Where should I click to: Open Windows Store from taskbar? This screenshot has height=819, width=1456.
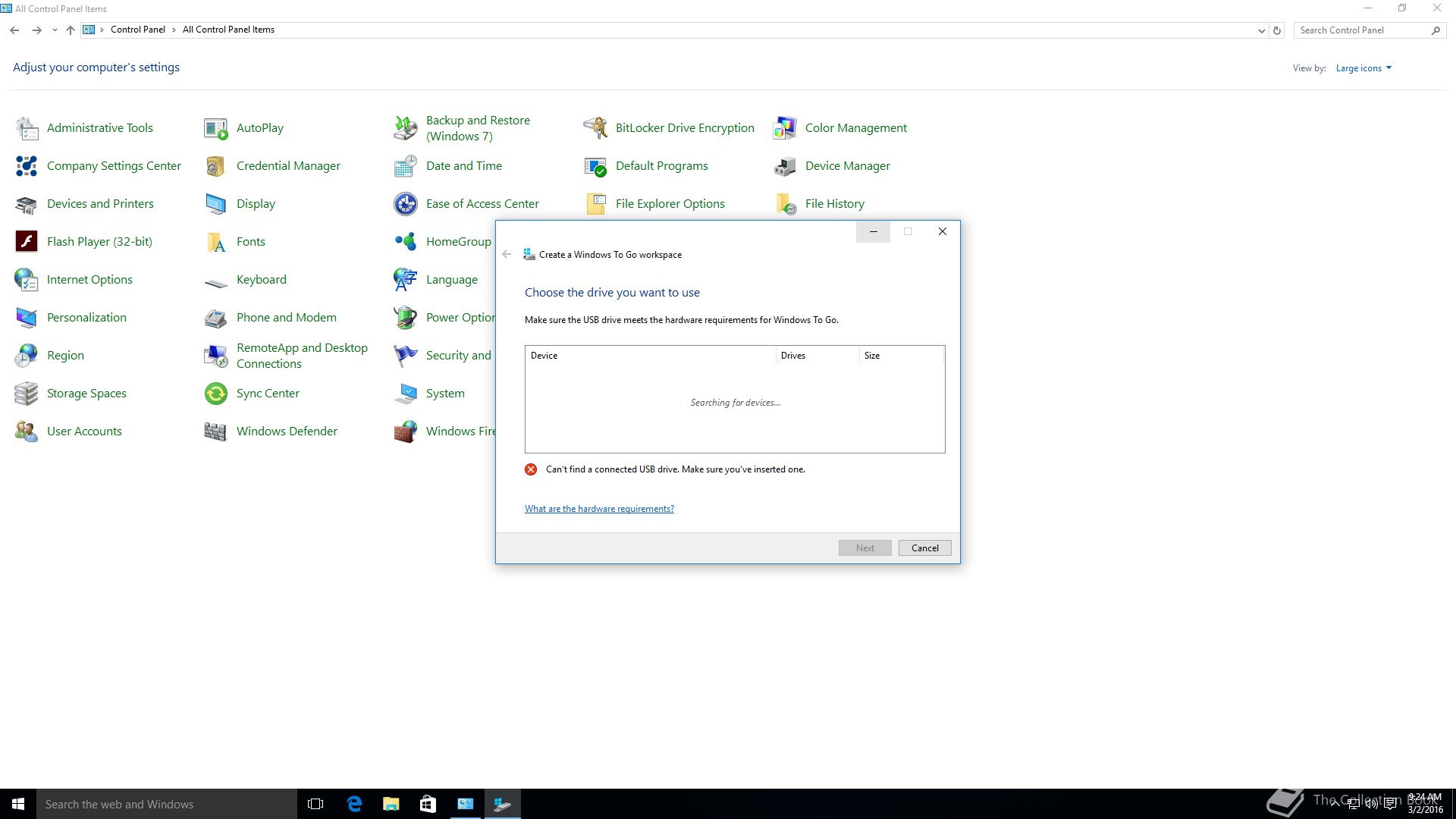click(x=428, y=804)
